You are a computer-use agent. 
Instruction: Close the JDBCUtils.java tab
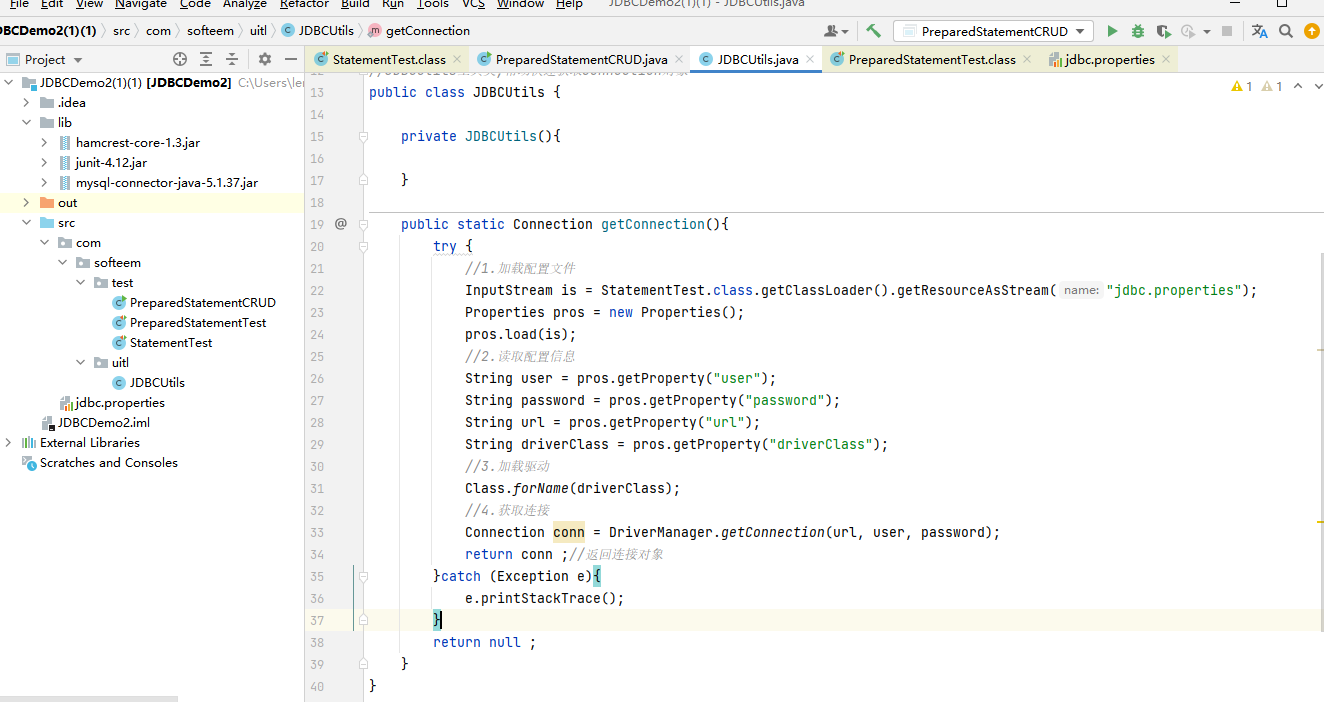809,60
